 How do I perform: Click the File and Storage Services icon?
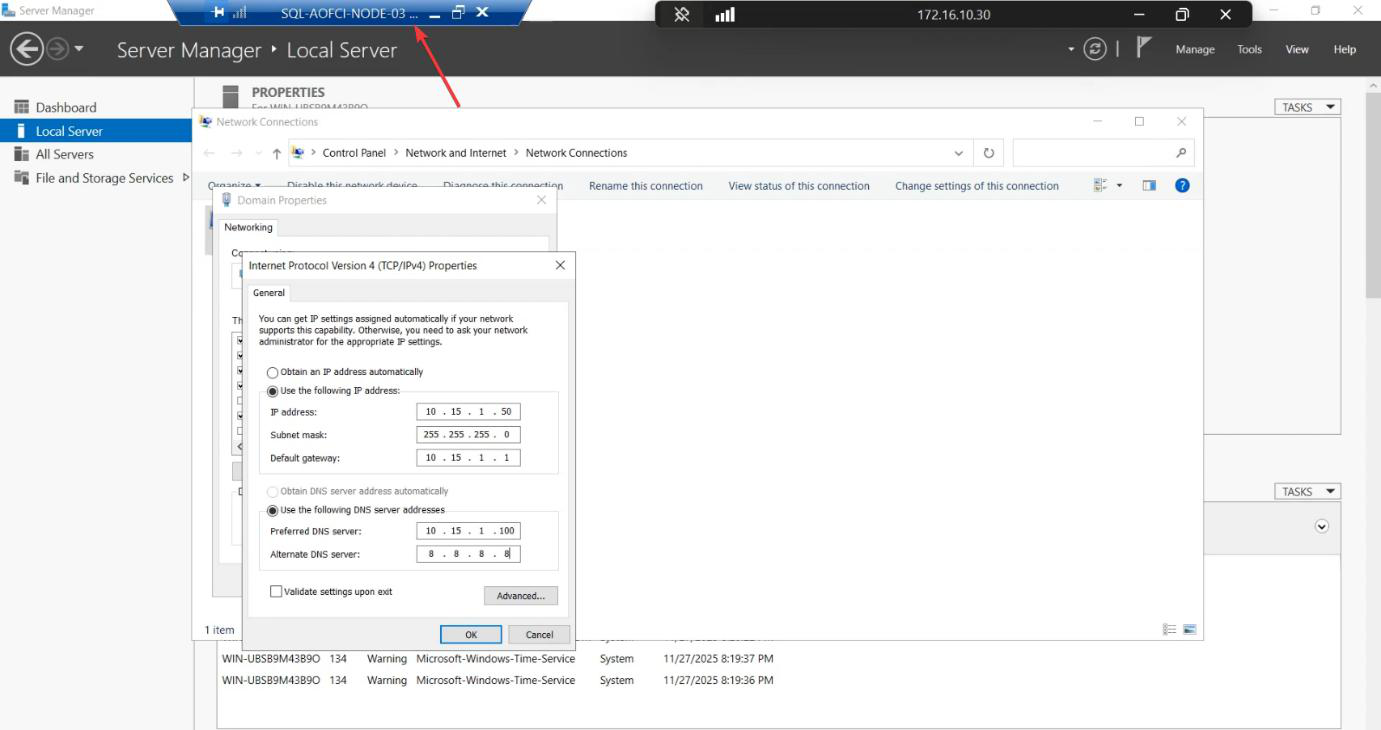(x=21, y=178)
